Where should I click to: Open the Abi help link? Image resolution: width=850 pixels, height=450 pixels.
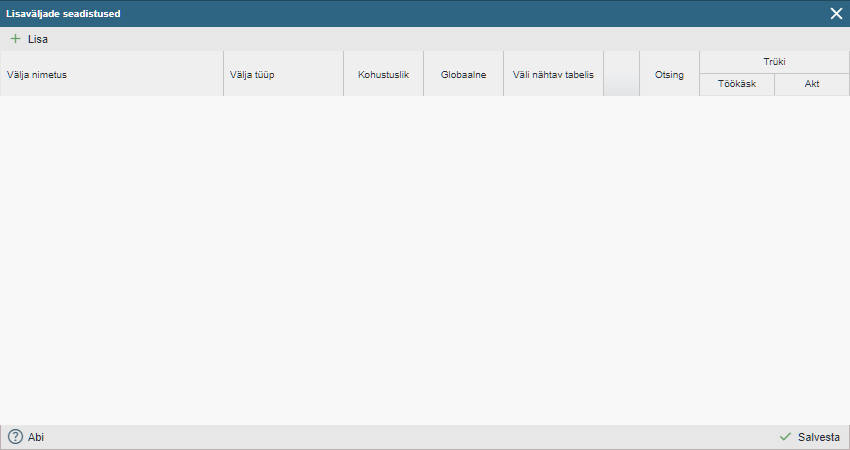tap(36, 437)
